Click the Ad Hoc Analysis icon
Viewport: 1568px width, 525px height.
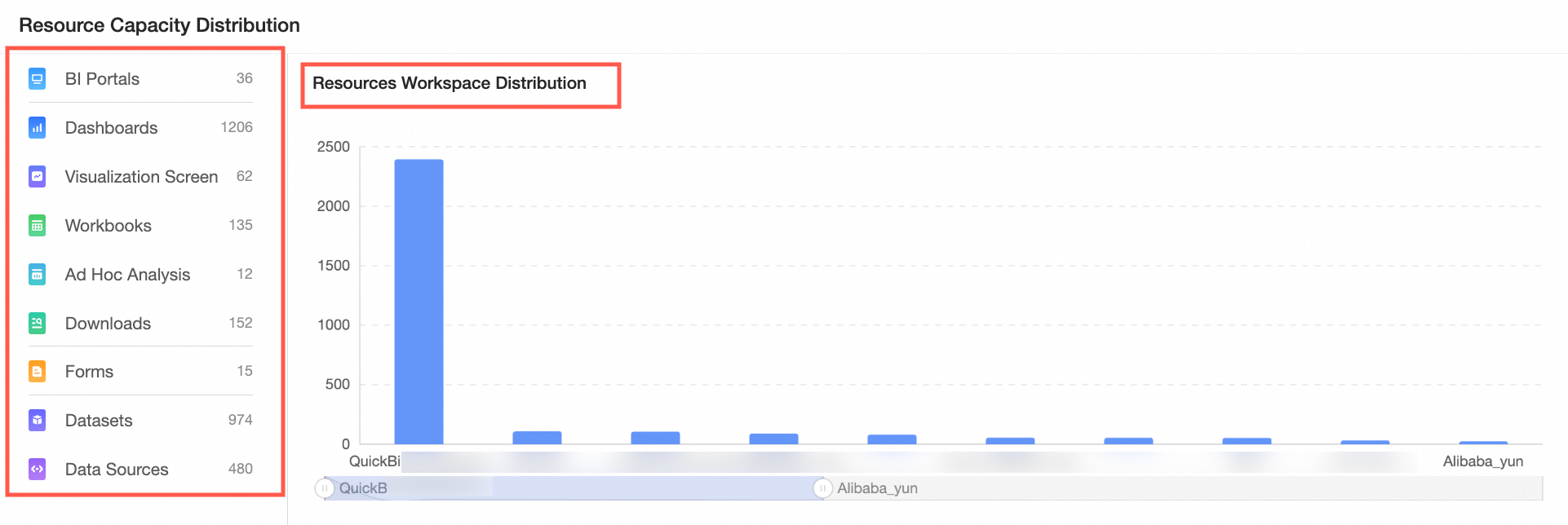click(37, 275)
